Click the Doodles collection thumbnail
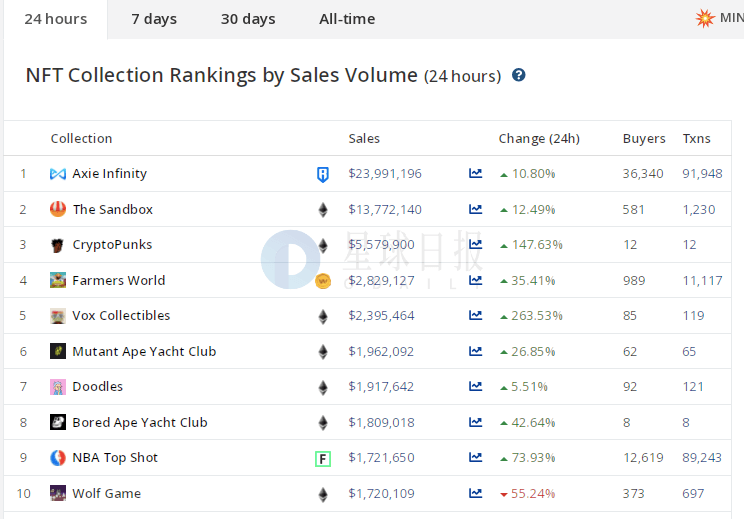Viewport: 744px width, 519px height. coord(58,387)
